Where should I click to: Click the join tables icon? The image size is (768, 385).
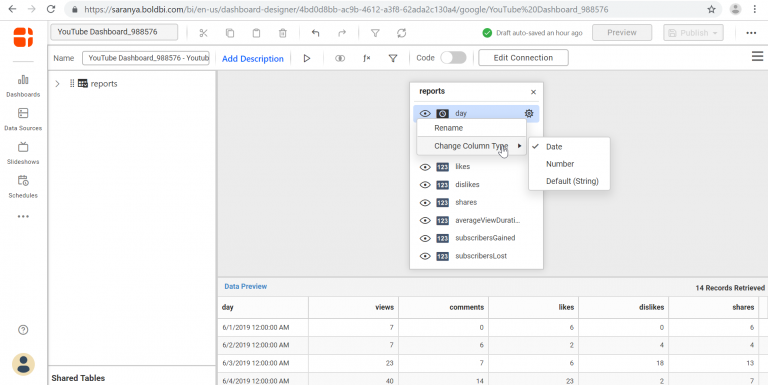pos(339,58)
